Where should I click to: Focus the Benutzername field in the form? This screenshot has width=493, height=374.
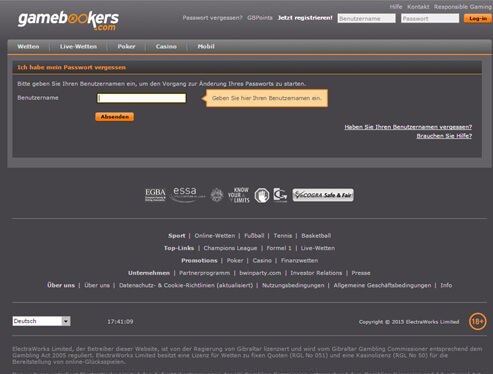point(141,98)
